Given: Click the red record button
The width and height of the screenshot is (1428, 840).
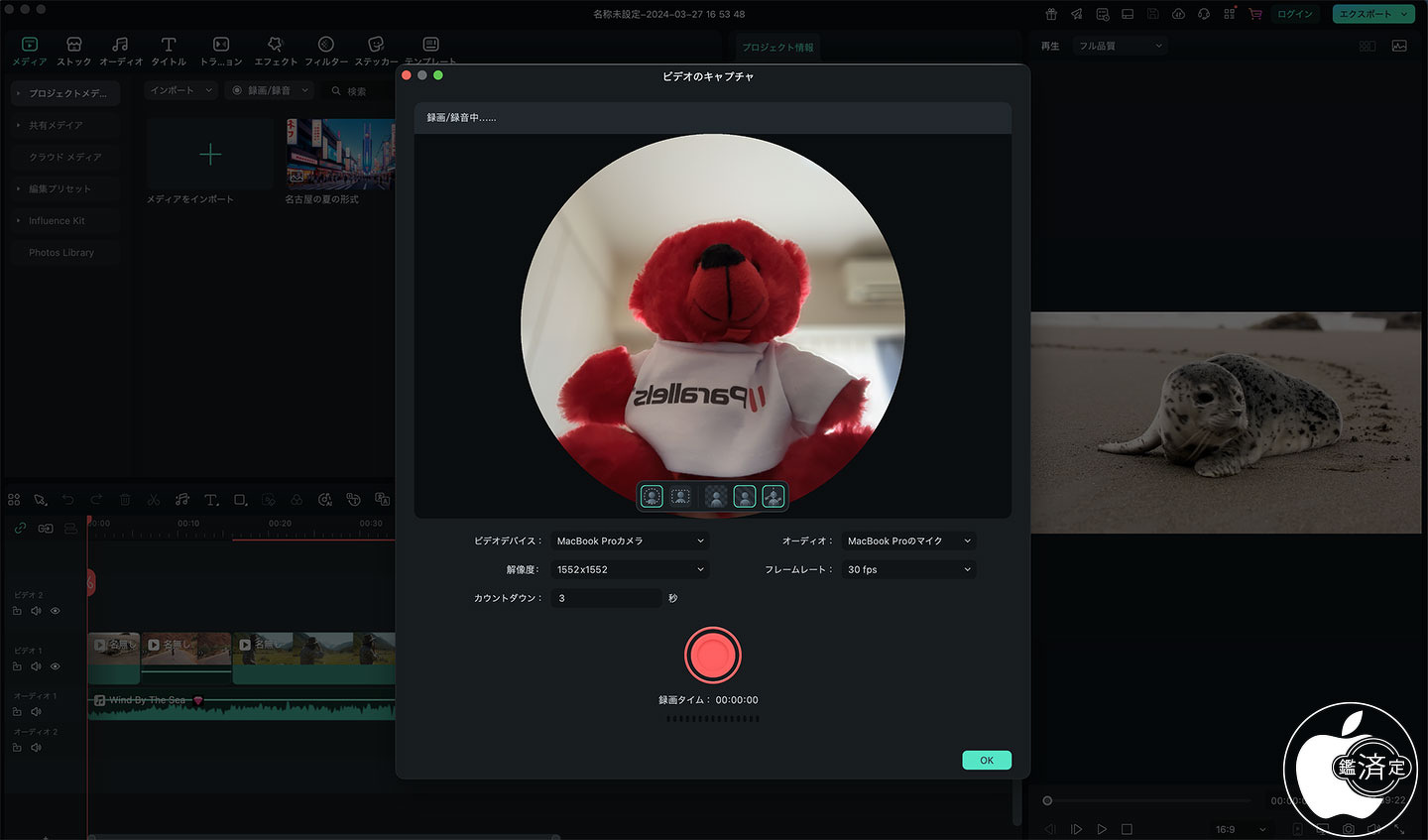Looking at the screenshot, I should (712, 655).
